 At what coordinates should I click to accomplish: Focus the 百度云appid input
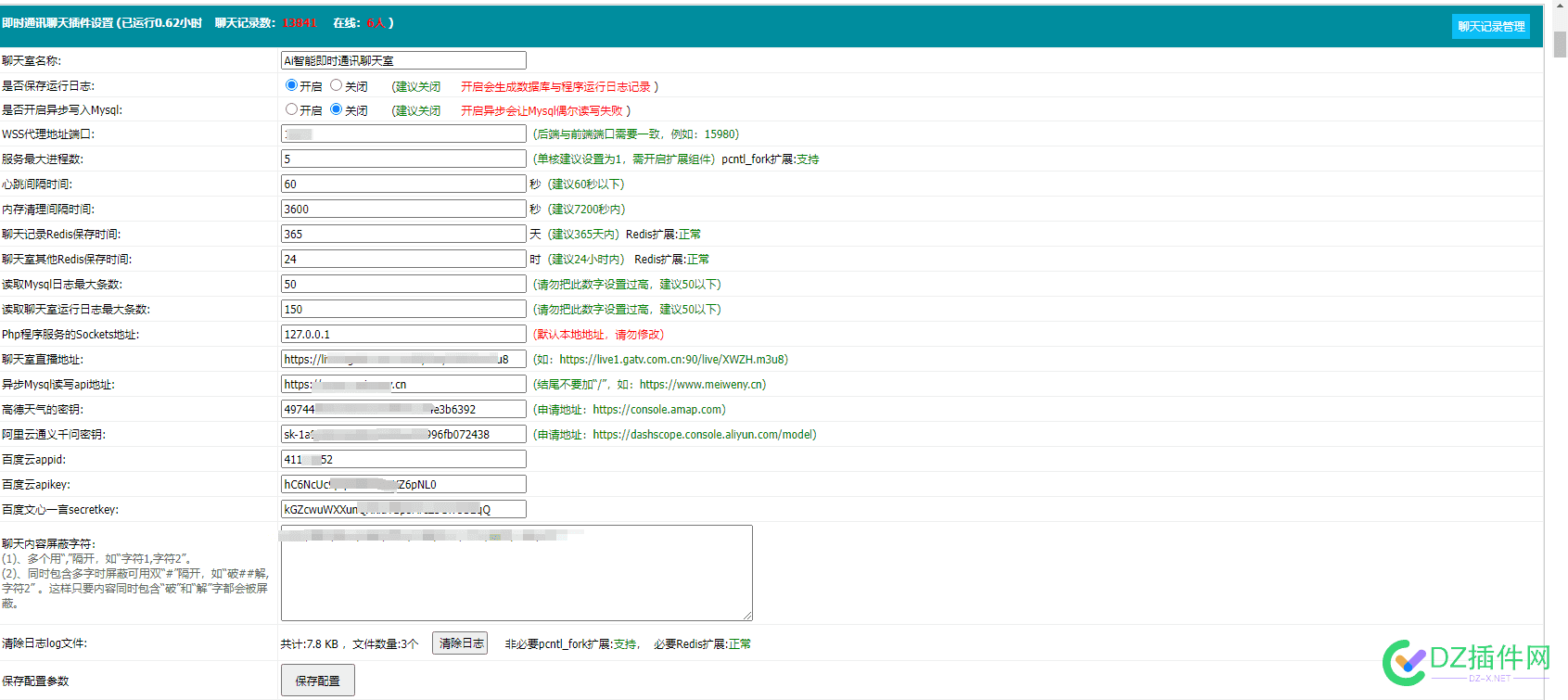[403, 459]
